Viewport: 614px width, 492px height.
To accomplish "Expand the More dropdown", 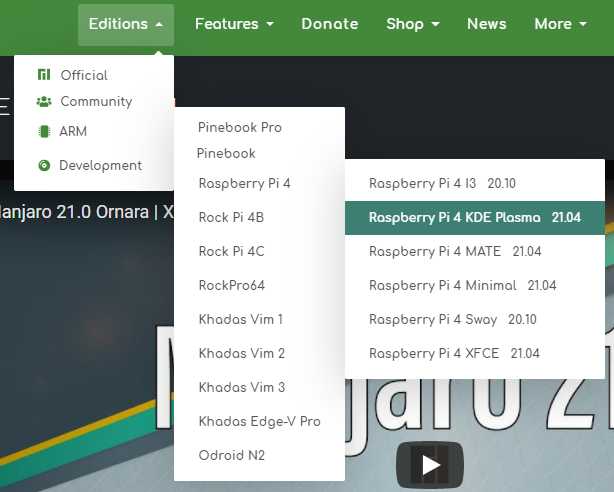I will (560, 24).
